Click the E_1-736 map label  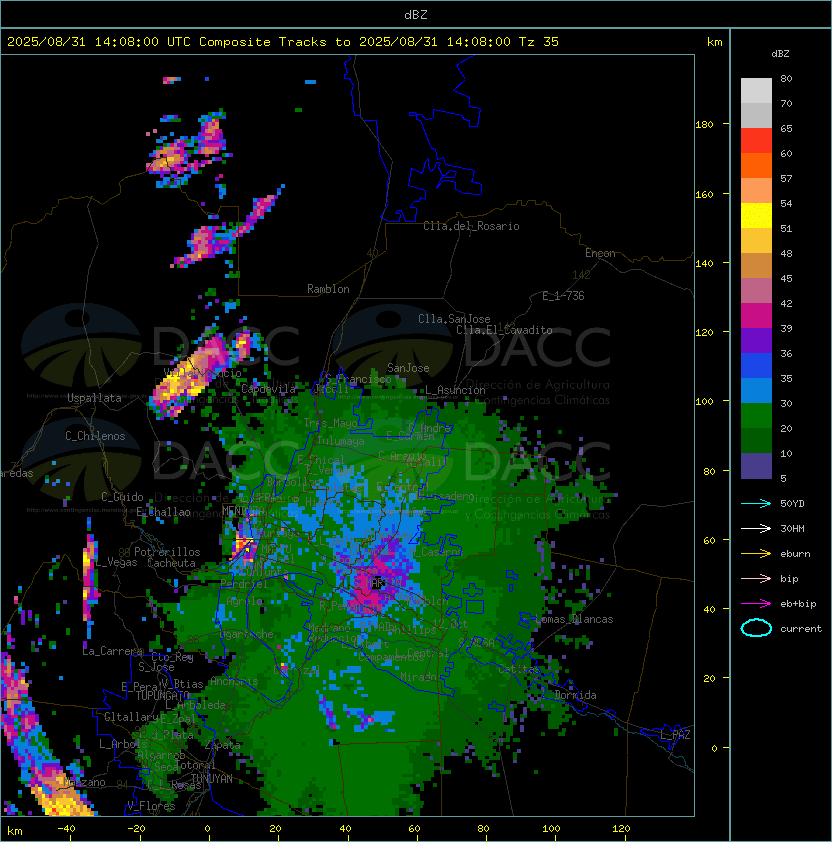tap(563, 296)
